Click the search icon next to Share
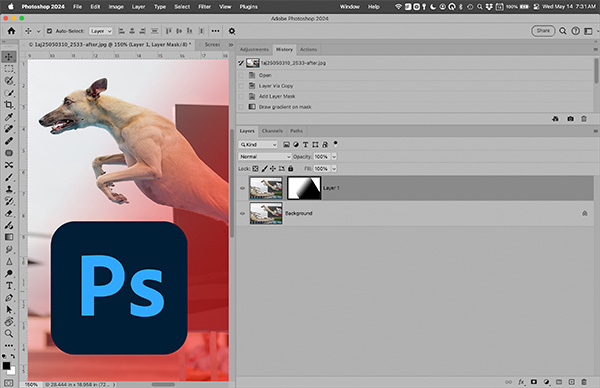Screen dimensions: 600x388 click(x=562, y=31)
